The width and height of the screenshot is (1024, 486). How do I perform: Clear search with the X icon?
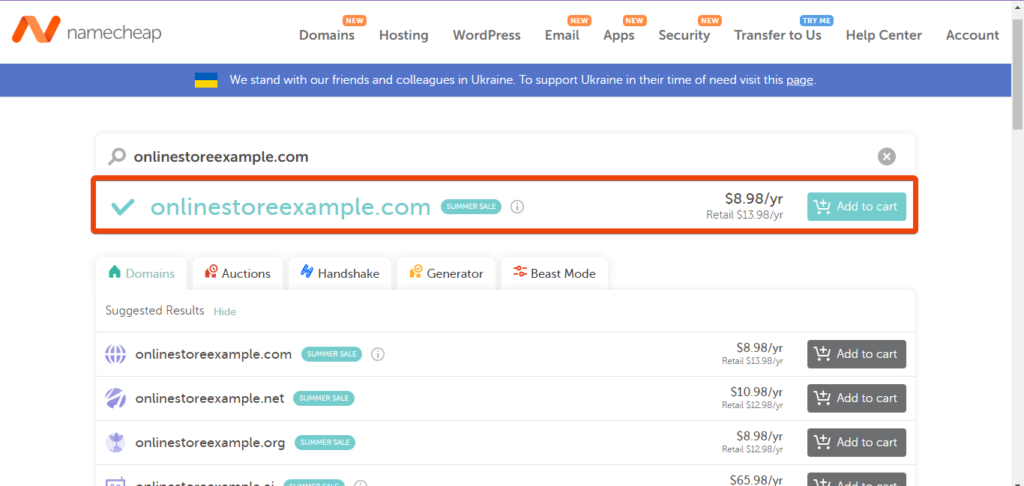coord(886,156)
